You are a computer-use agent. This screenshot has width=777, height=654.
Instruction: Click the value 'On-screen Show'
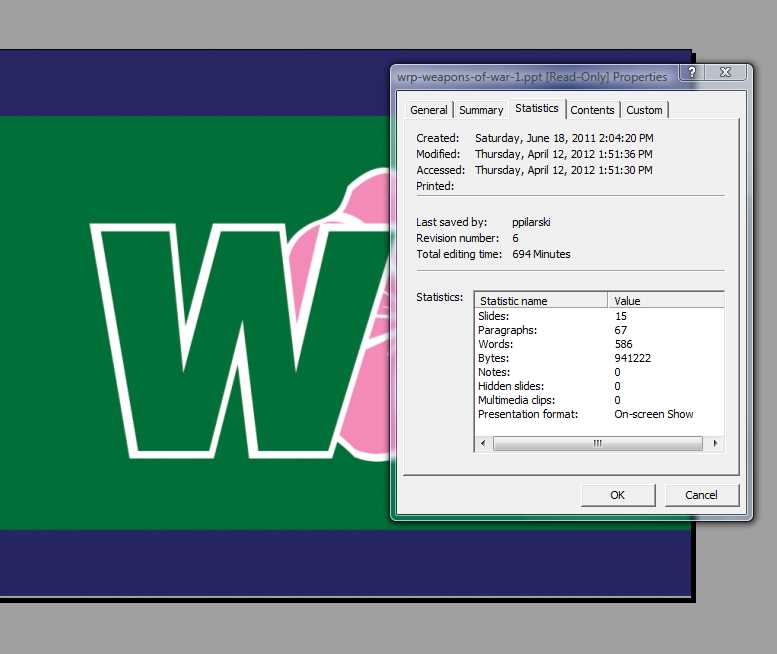[x=654, y=414]
